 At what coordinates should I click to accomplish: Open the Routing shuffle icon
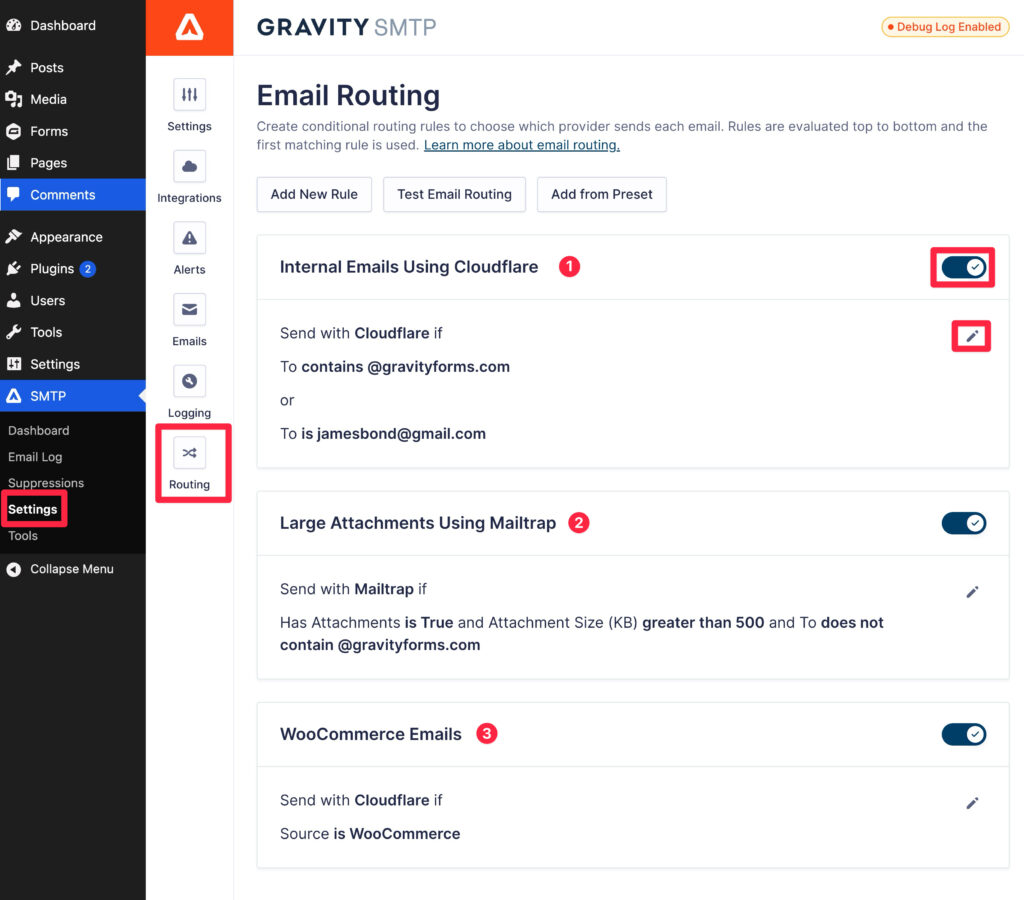[189, 453]
